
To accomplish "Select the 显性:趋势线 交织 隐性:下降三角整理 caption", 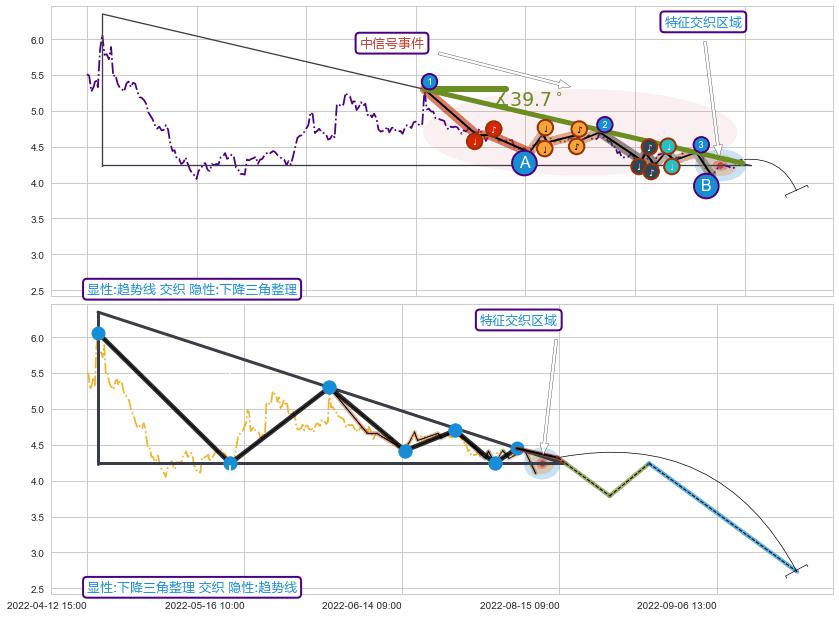I will 192,290.
